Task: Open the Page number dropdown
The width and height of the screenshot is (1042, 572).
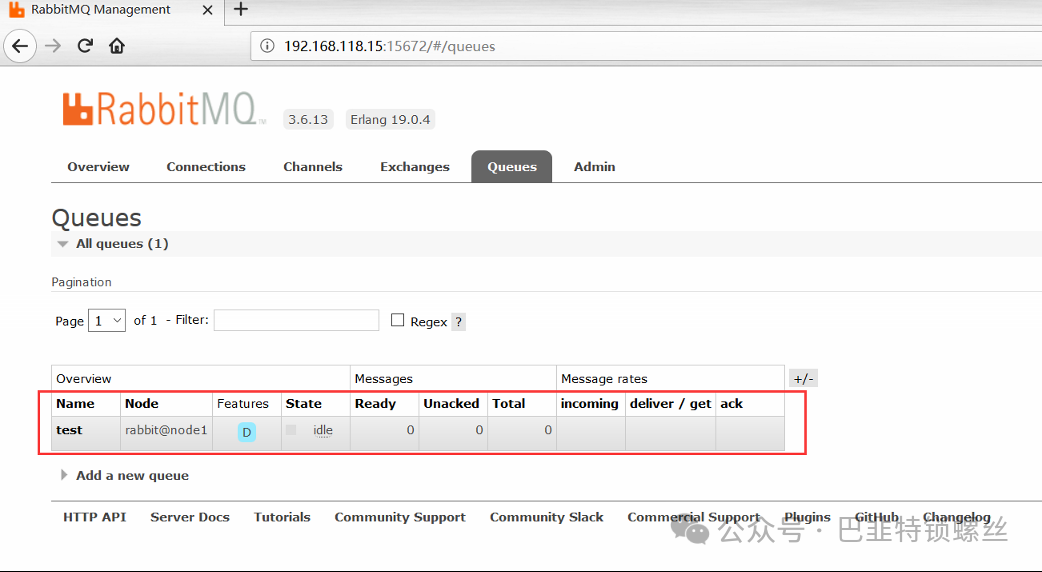Action: tap(107, 321)
